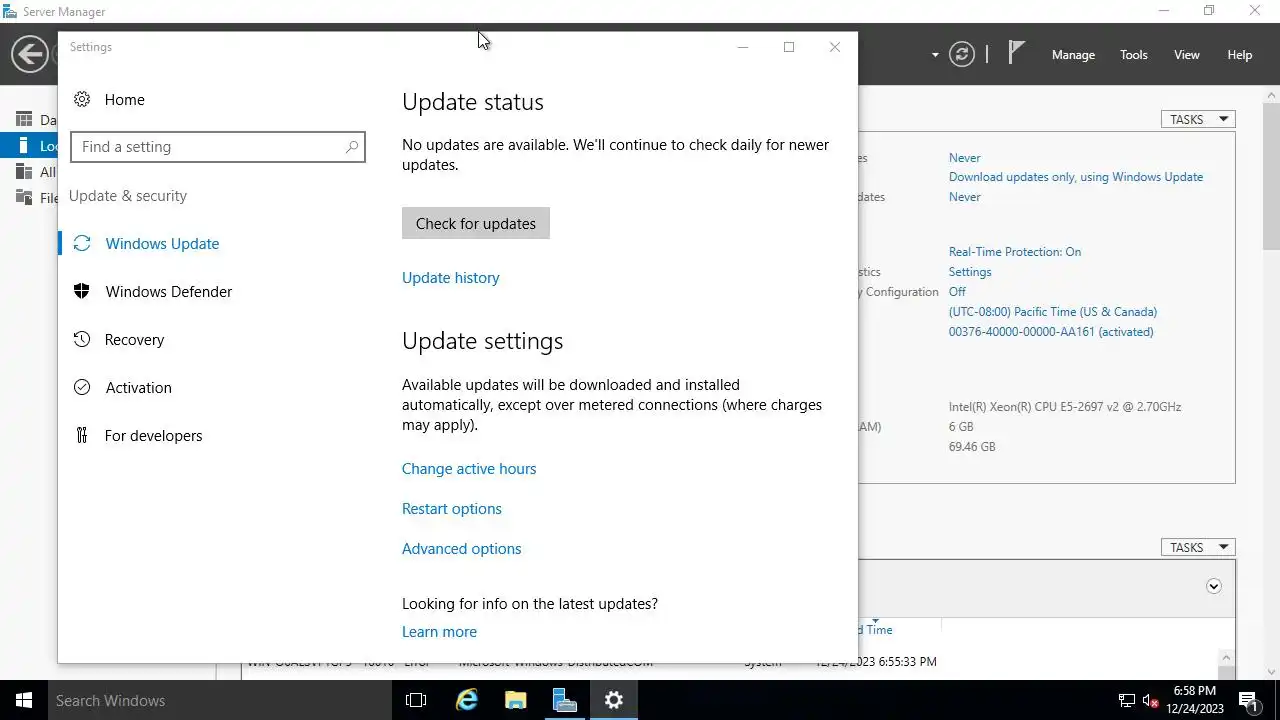Click the Pacific Time zone link

pyautogui.click(x=1053, y=312)
